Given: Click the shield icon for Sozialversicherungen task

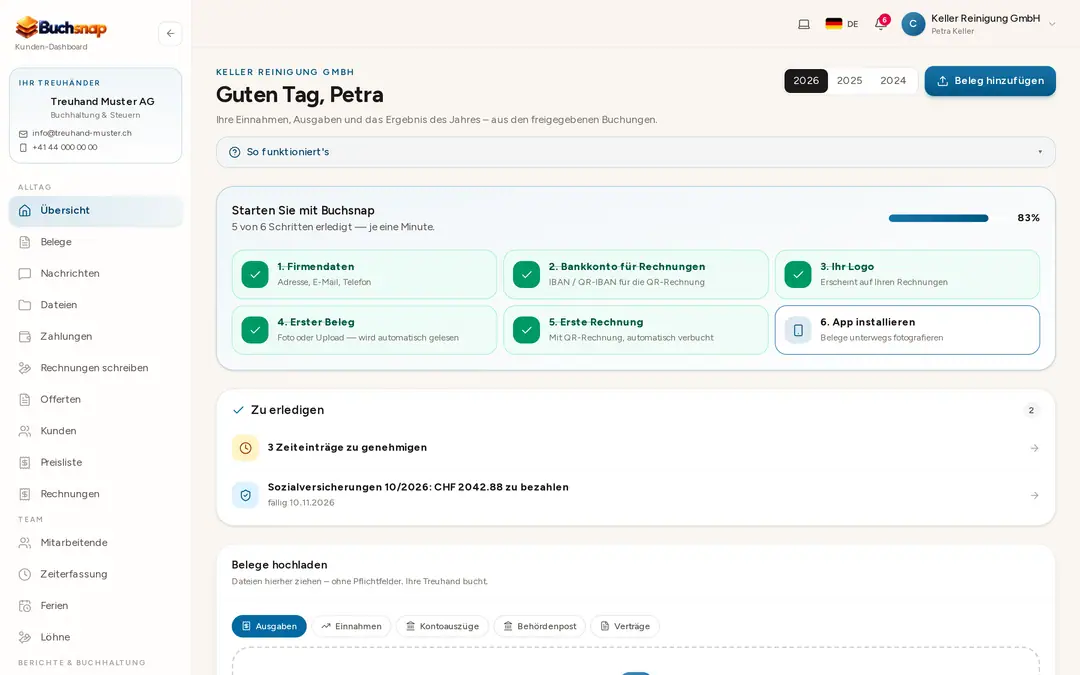Looking at the screenshot, I should (x=245, y=495).
